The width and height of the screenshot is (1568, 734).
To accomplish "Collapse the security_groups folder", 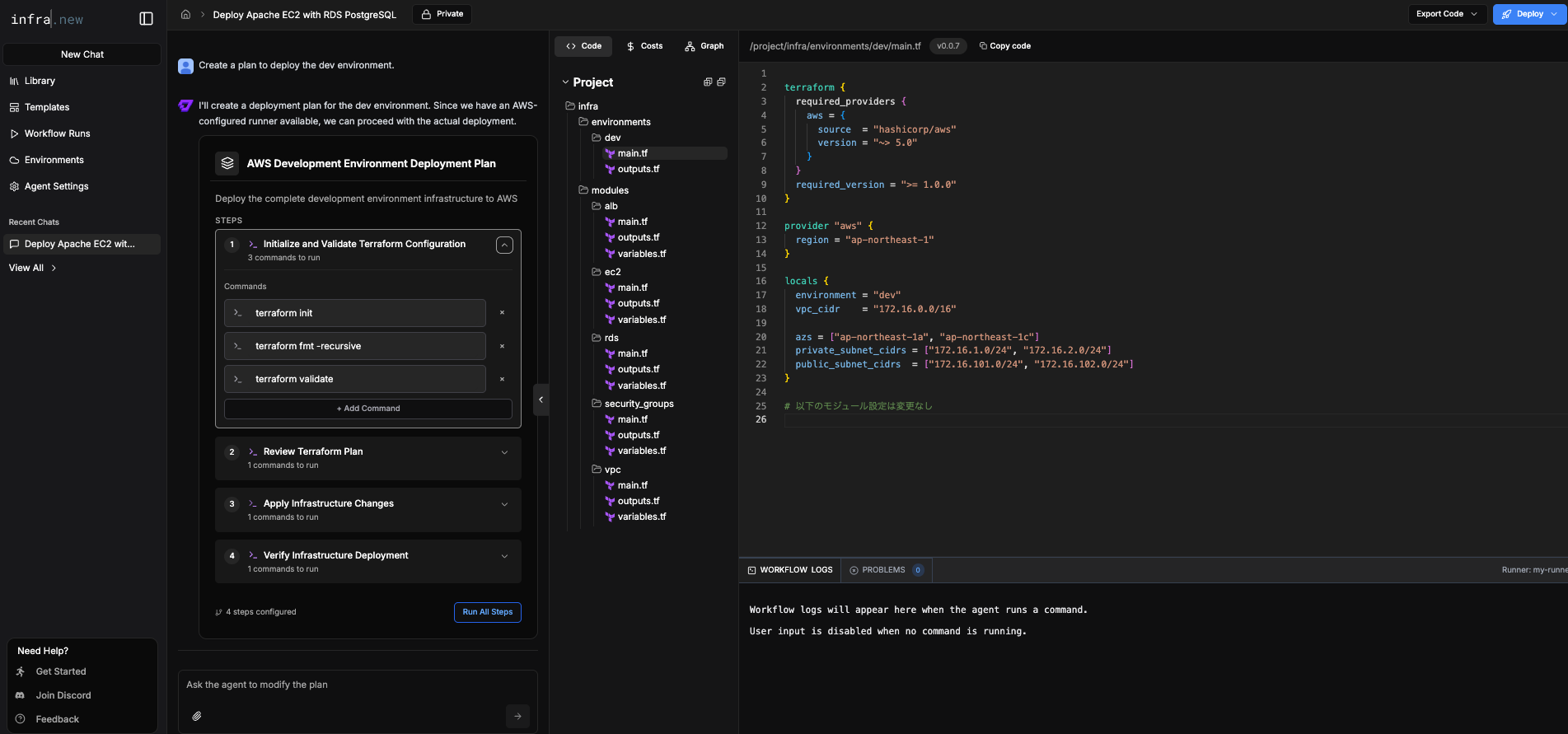I will point(633,404).
